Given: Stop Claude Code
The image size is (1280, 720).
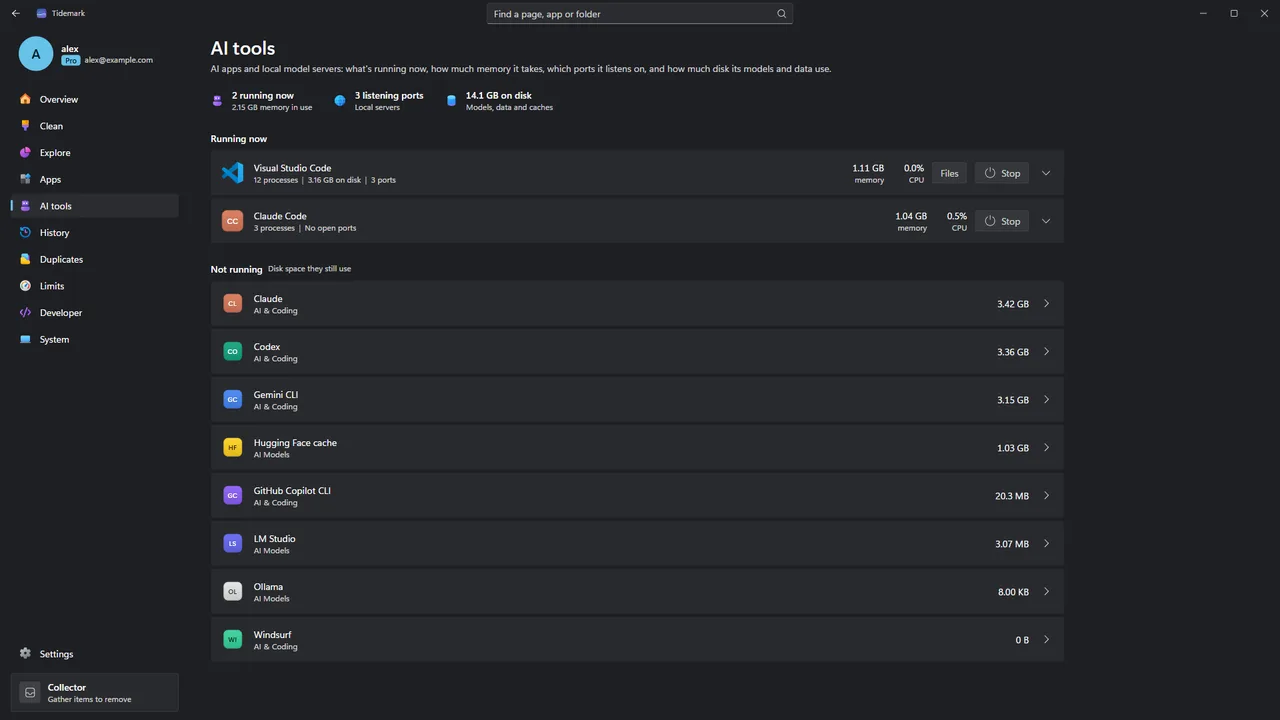Looking at the screenshot, I should [1002, 221].
